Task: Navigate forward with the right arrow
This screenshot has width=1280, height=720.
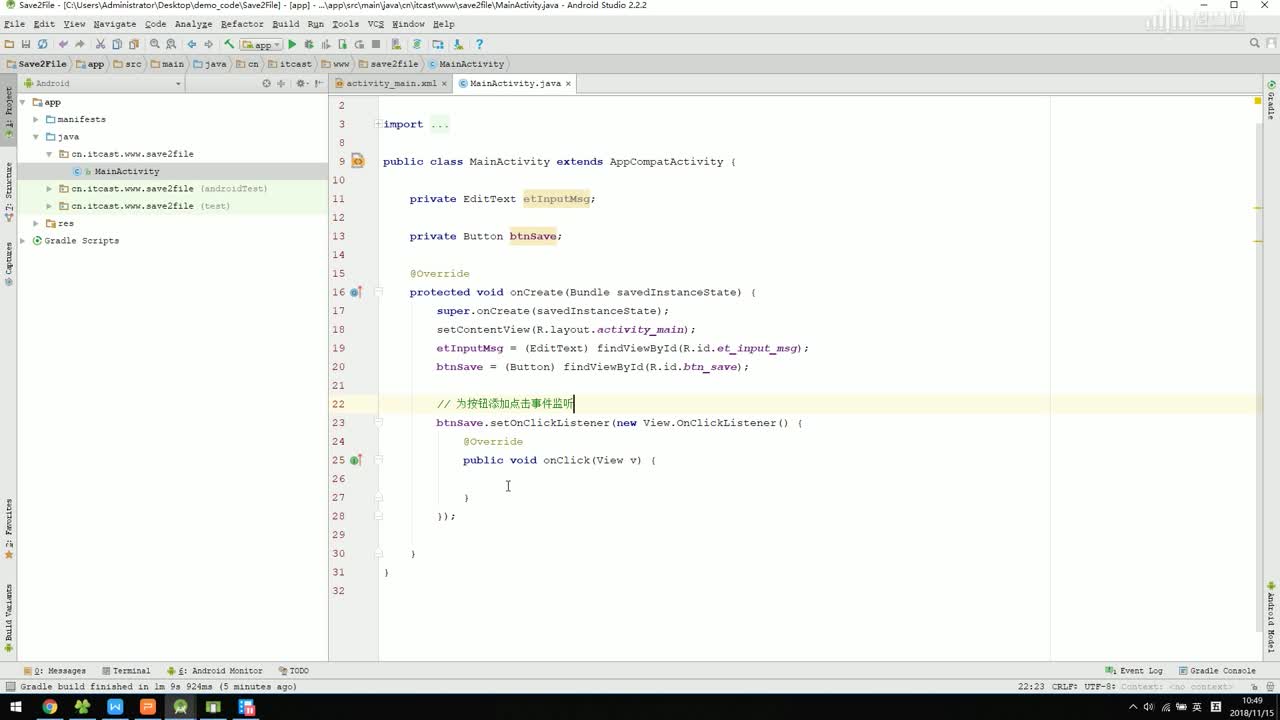Action: (209, 44)
